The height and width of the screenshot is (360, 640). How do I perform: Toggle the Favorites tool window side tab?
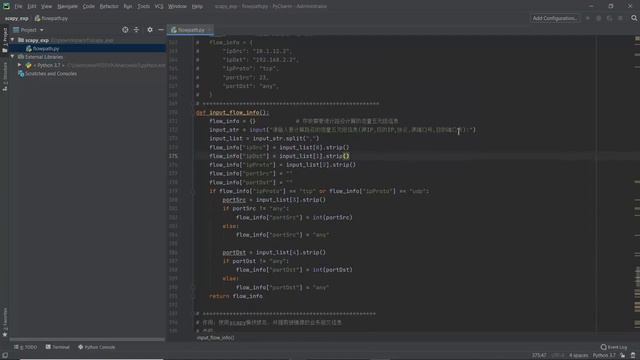(x=5, y=322)
